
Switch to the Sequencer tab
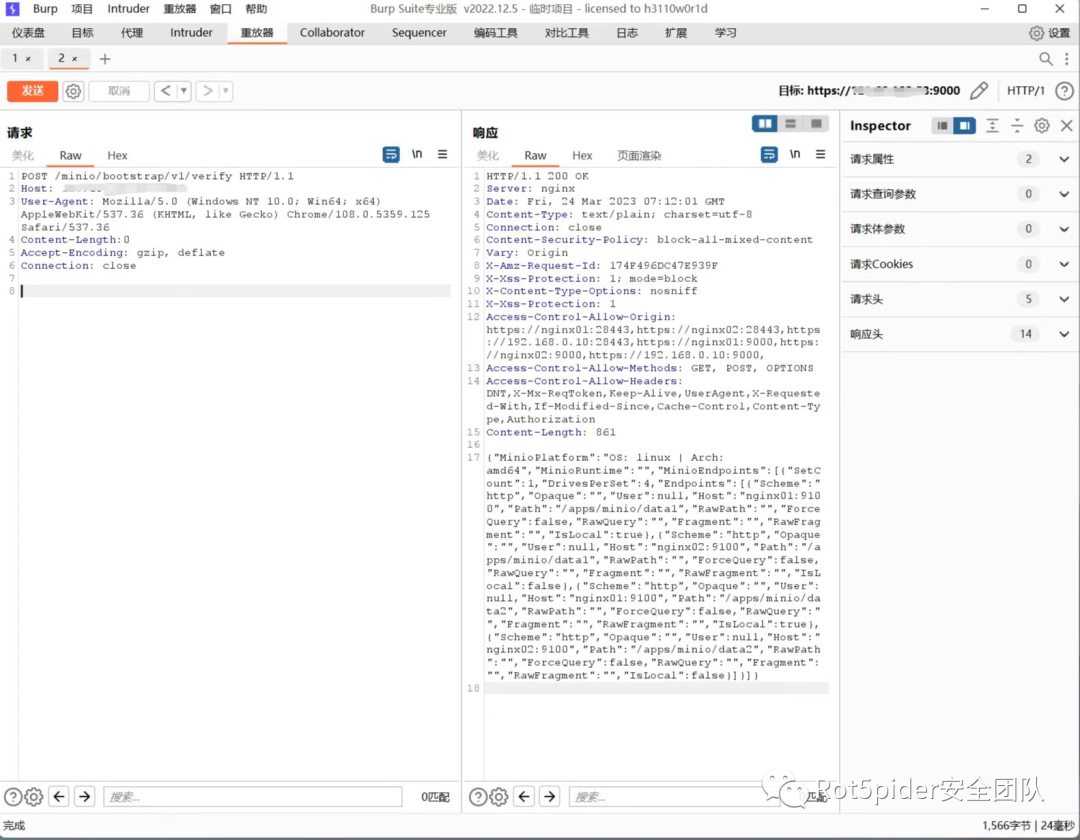[x=419, y=33]
